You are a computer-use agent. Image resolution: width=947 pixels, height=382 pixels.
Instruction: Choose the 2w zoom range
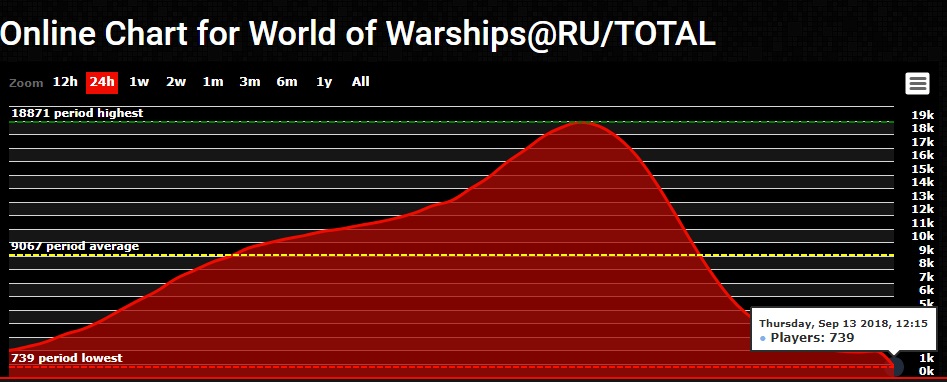click(x=176, y=82)
